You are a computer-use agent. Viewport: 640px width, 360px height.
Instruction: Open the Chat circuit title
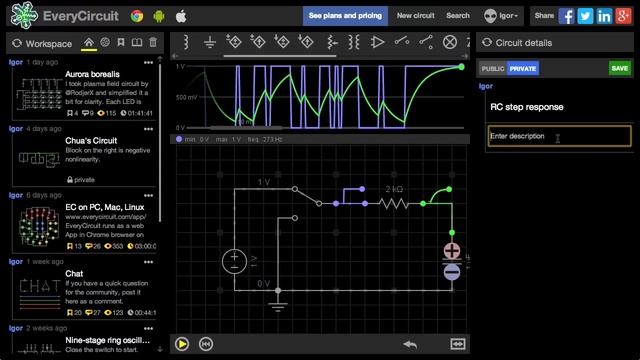pyautogui.click(x=74, y=273)
